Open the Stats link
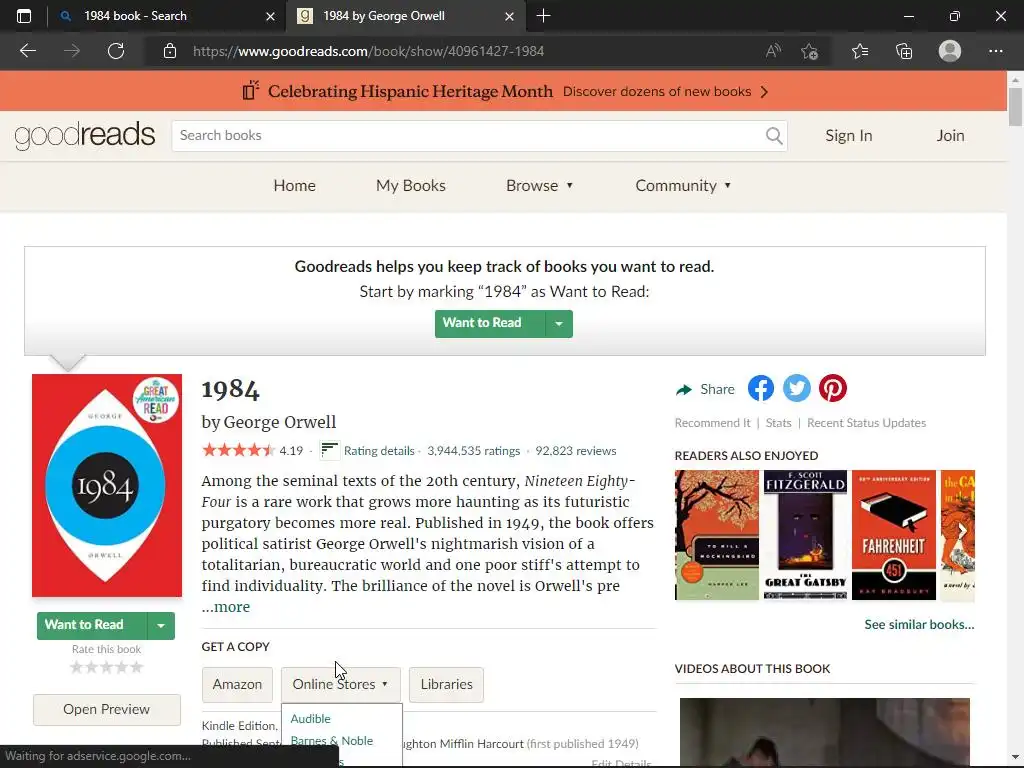 click(x=778, y=423)
